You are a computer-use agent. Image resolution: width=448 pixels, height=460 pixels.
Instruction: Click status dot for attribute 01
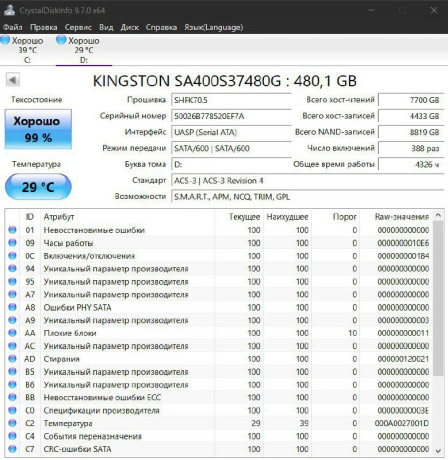(x=12, y=230)
